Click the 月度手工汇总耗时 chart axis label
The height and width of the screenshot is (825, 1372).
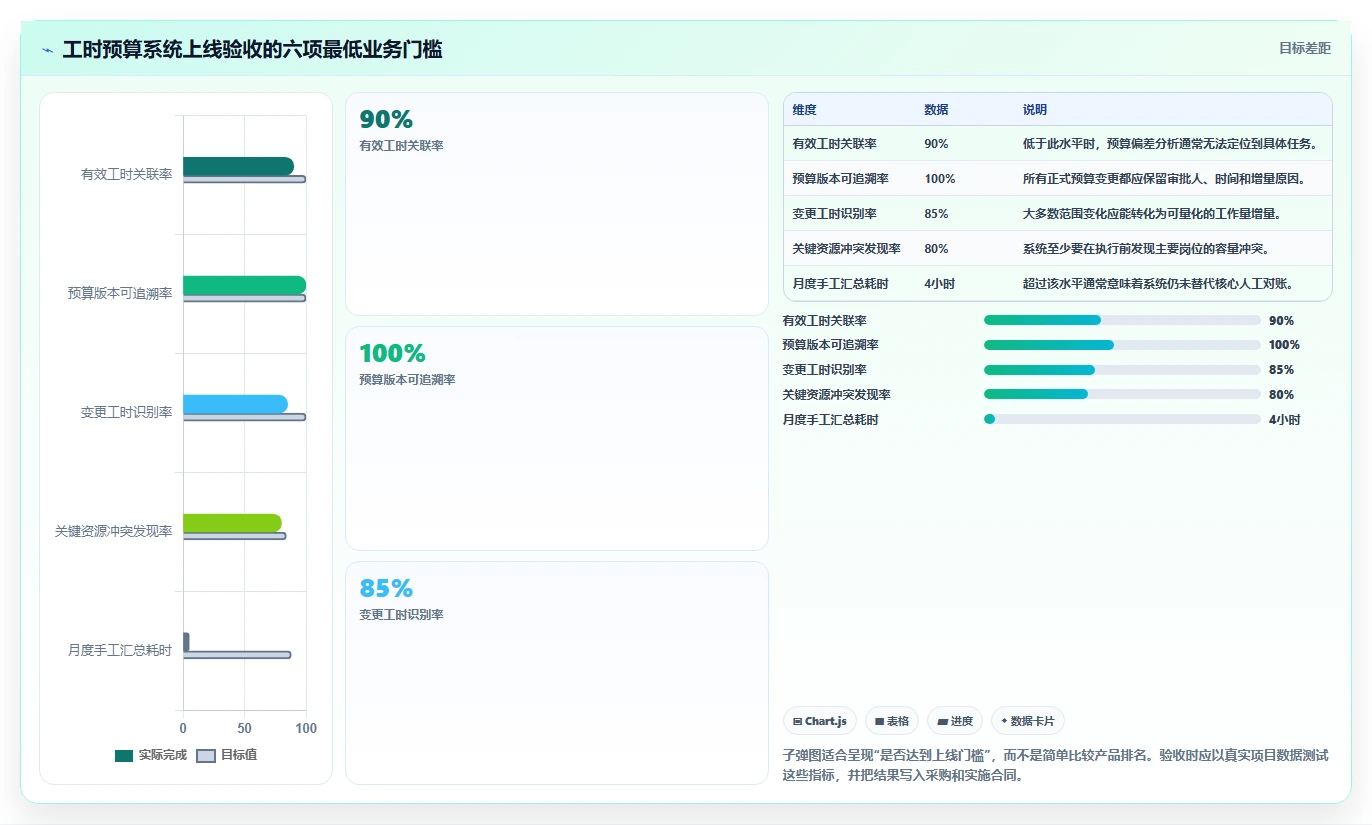(x=120, y=650)
